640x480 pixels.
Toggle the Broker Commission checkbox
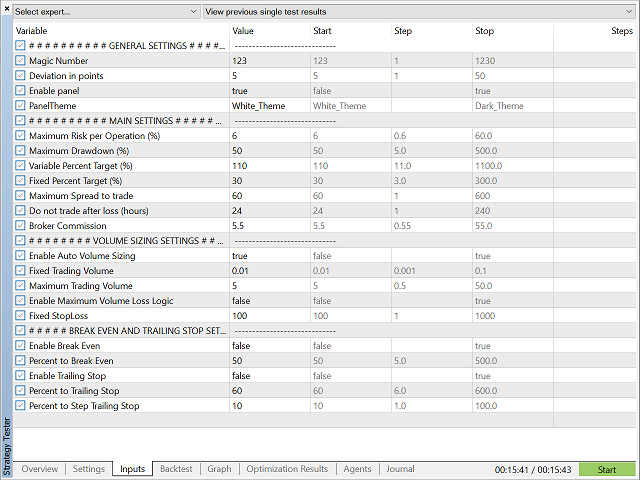point(20,226)
